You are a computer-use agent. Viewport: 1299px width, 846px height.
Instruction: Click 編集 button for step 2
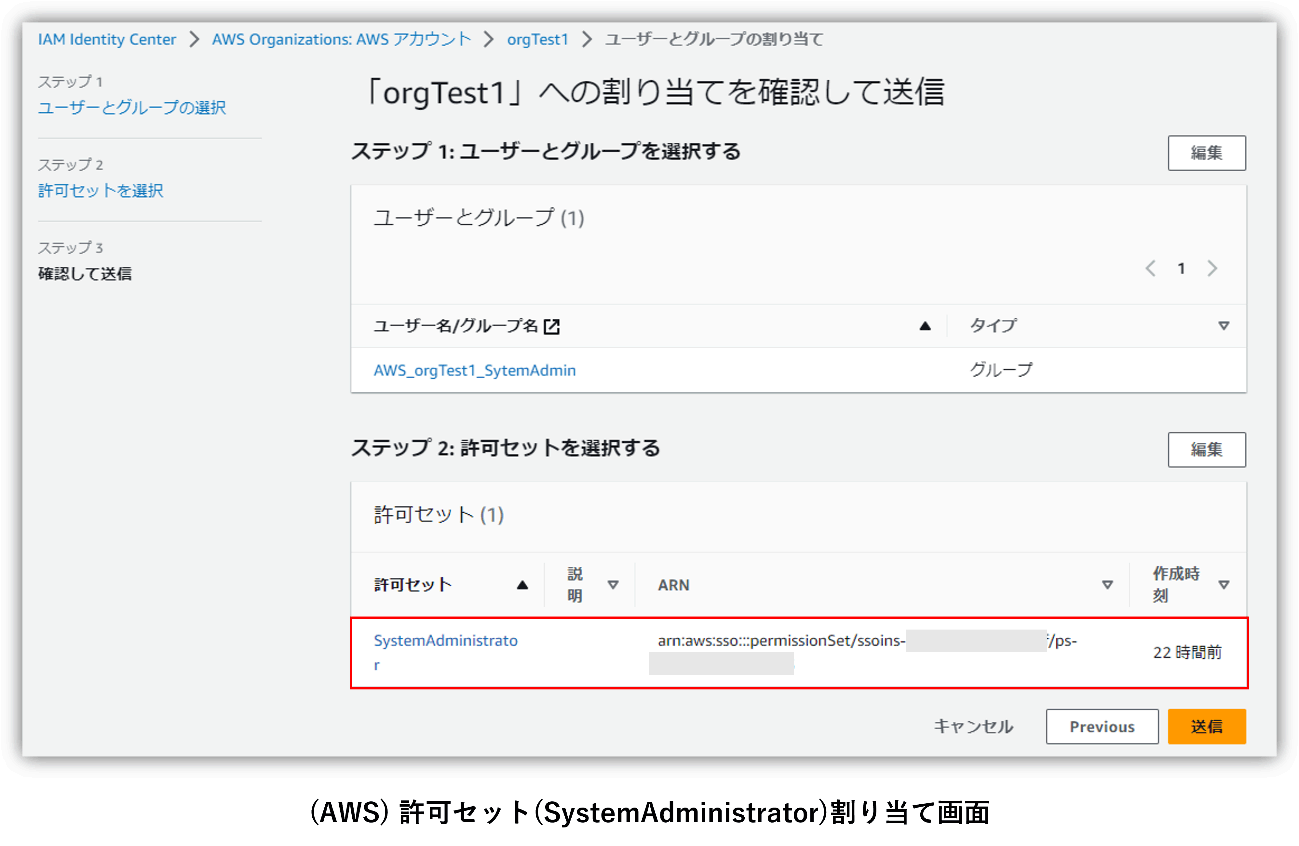click(1206, 450)
